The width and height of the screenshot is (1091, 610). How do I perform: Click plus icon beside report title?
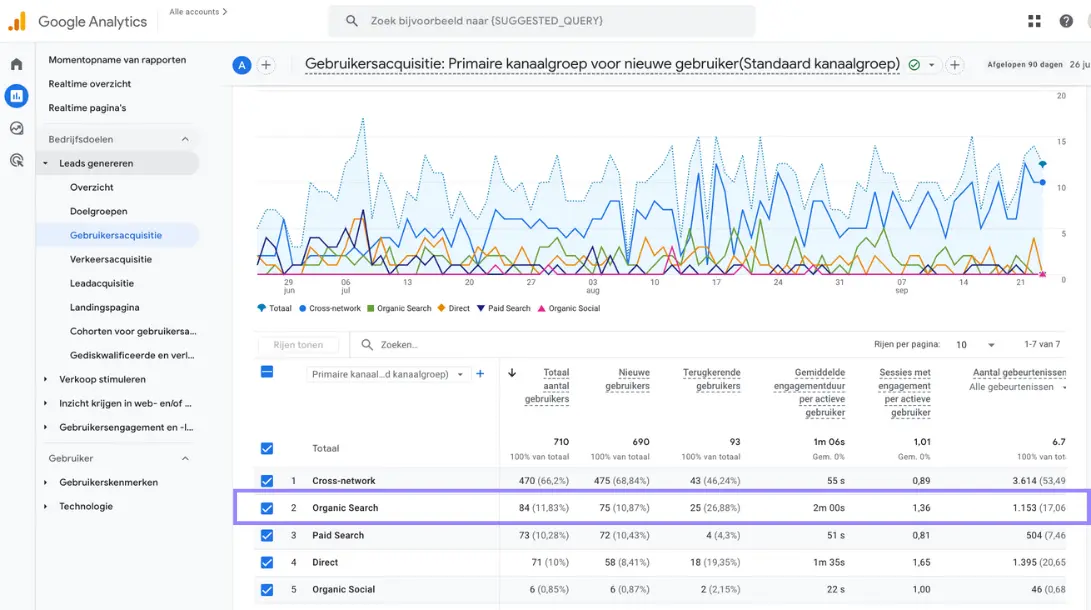[x=955, y=64]
